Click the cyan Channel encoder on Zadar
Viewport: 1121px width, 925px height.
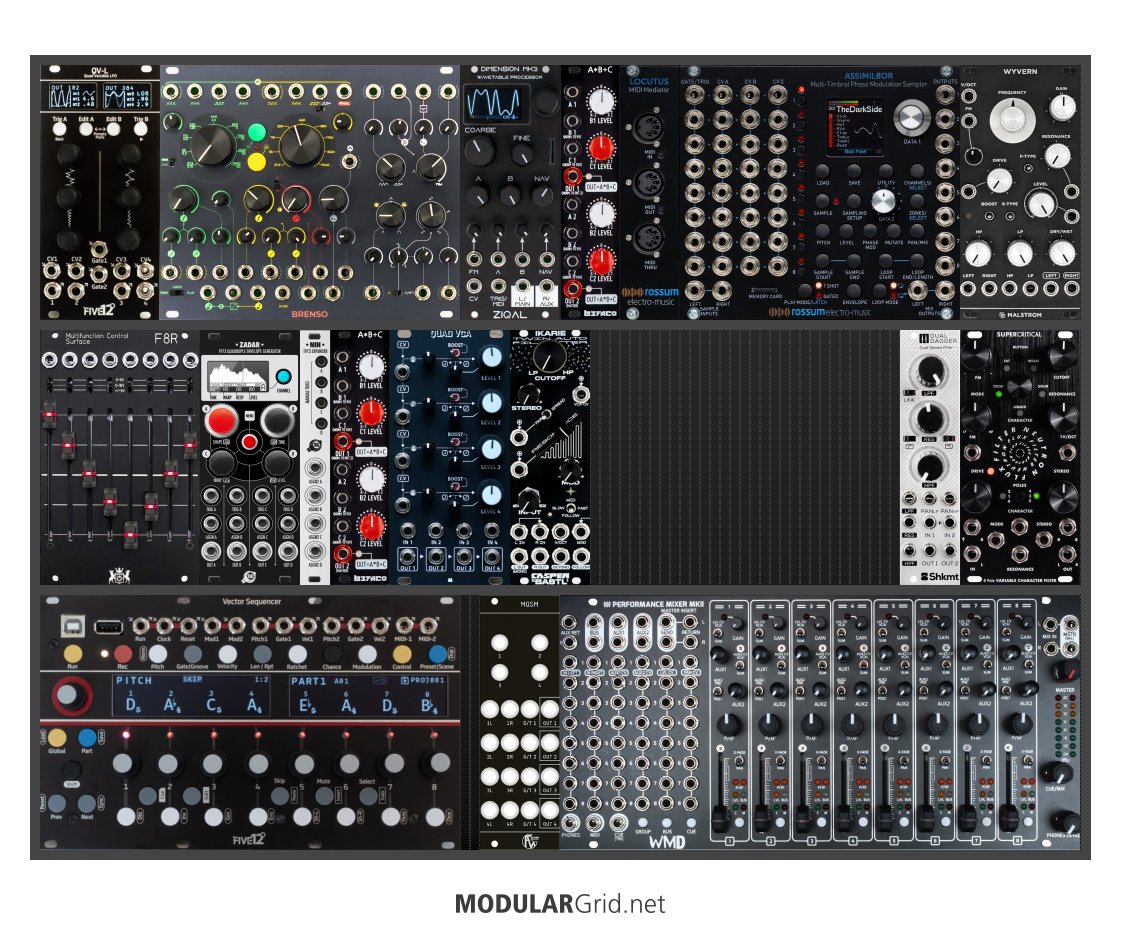click(284, 377)
